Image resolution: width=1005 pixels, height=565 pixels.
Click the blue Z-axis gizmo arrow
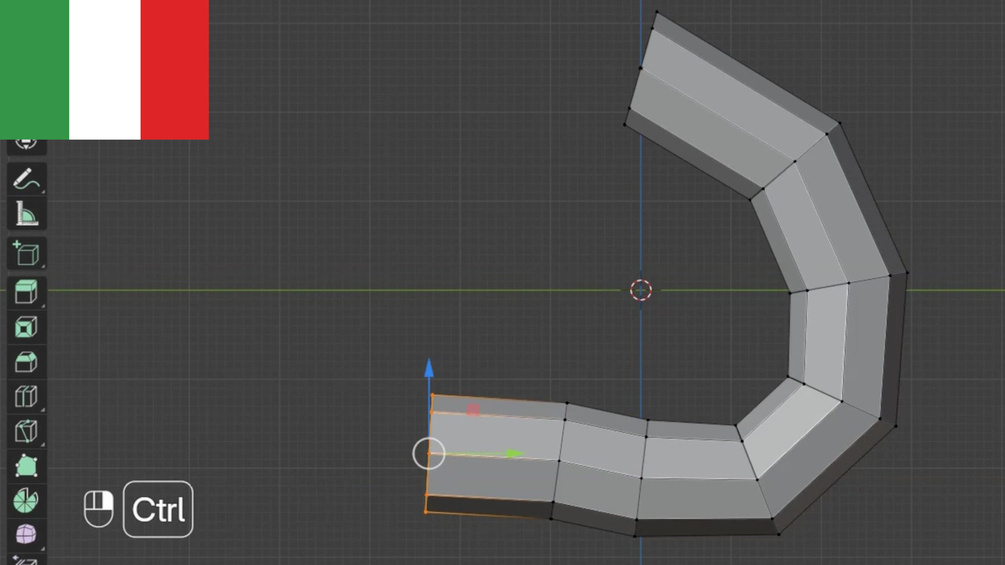[x=429, y=368]
